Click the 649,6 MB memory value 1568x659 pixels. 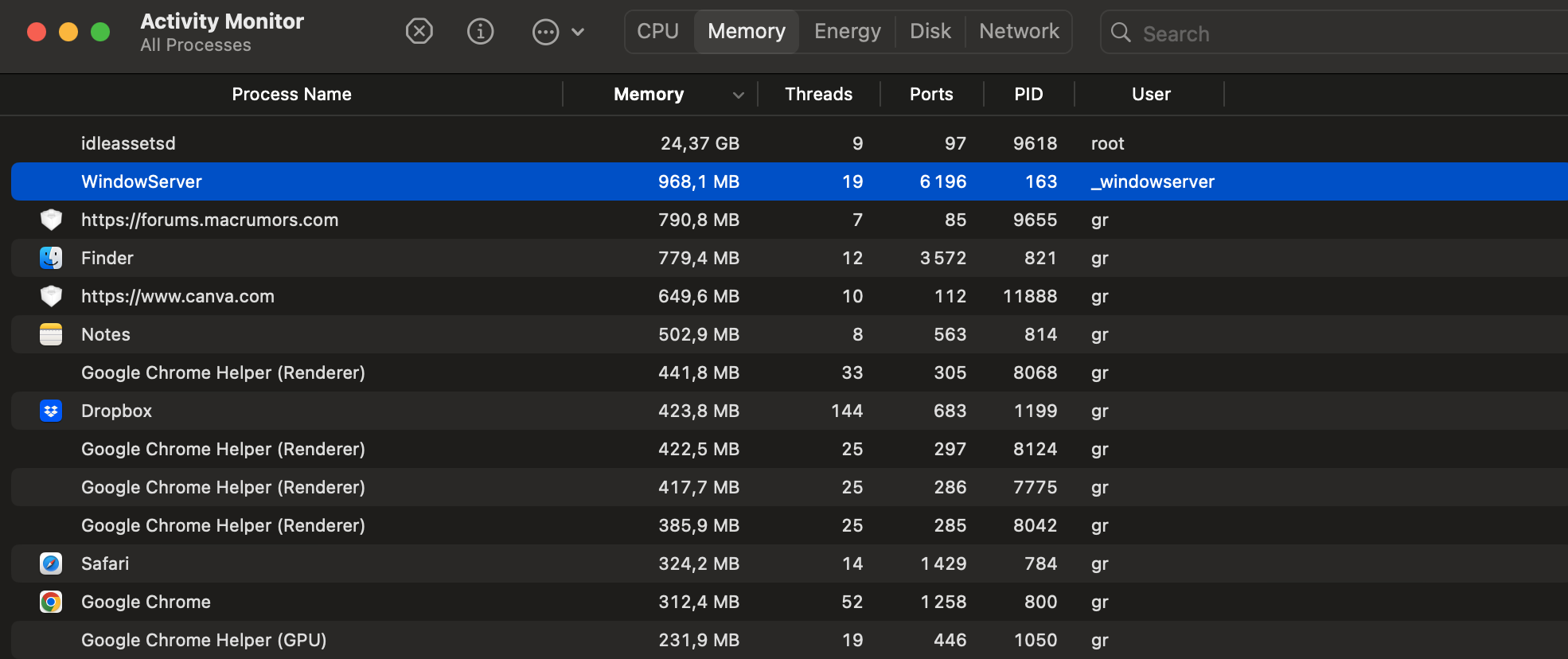[699, 296]
